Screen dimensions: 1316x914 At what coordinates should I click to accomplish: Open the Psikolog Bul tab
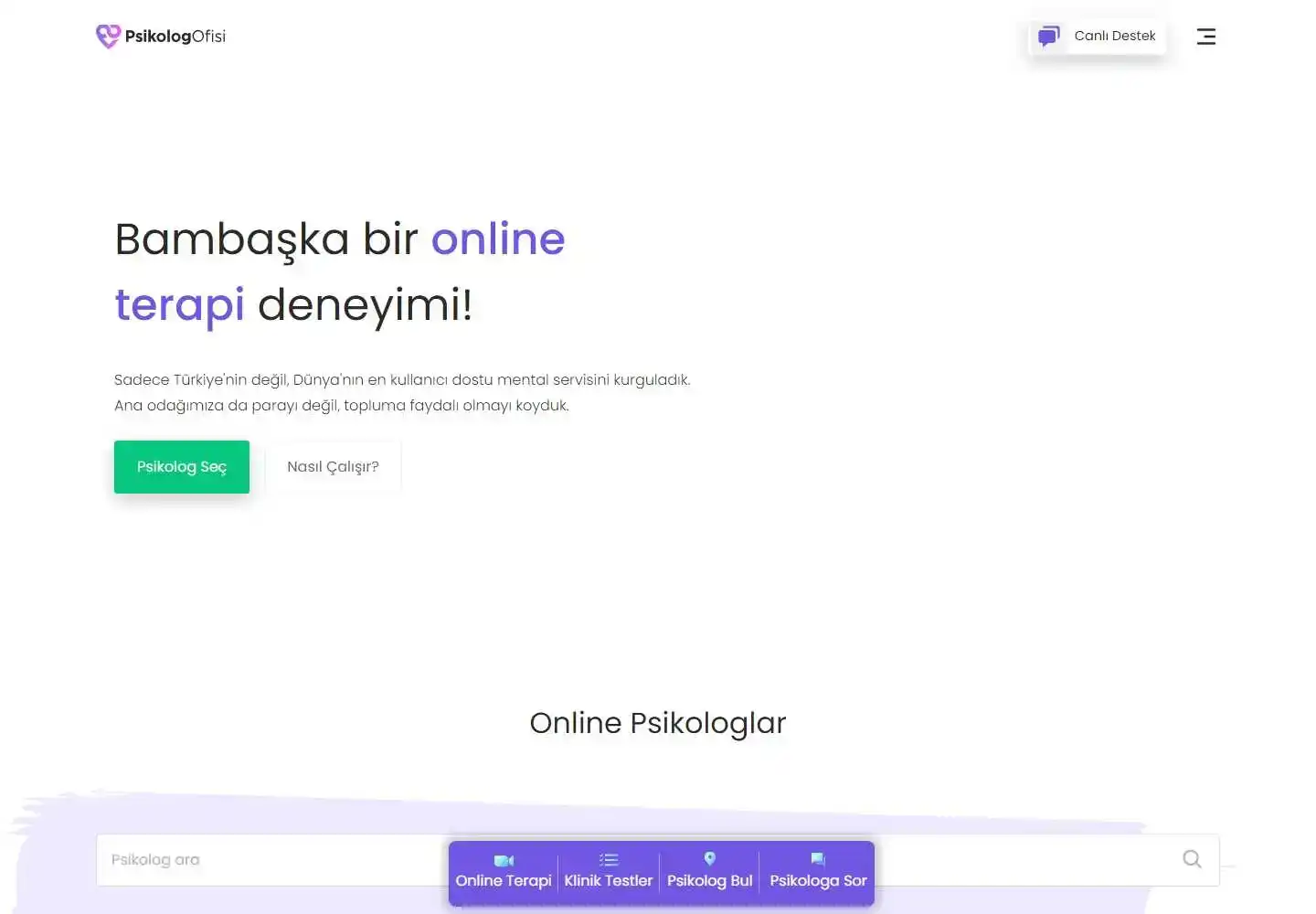(710, 874)
